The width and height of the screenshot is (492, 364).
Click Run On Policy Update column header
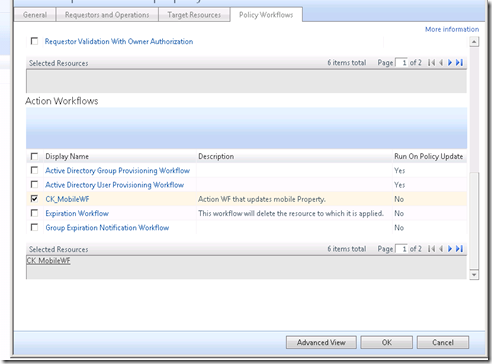429,156
